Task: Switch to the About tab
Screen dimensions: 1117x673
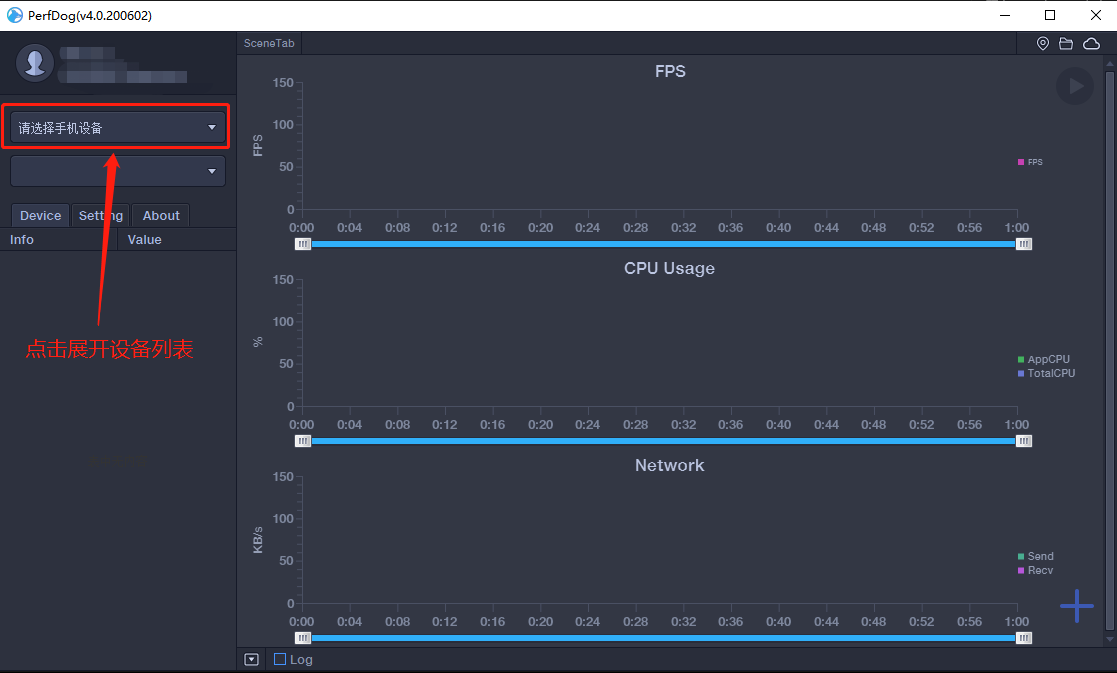Action: (x=161, y=216)
